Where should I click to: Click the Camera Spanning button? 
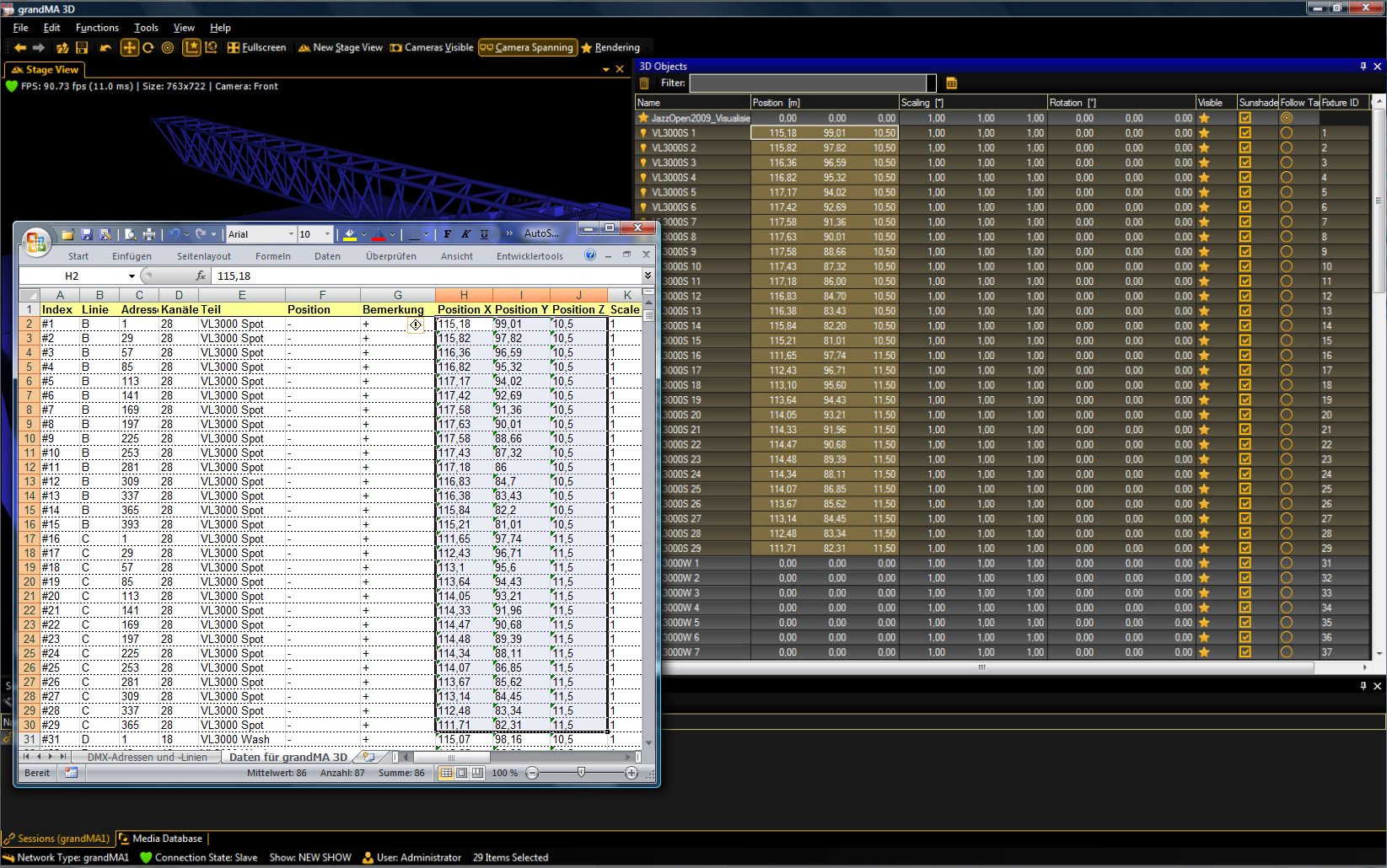point(528,48)
